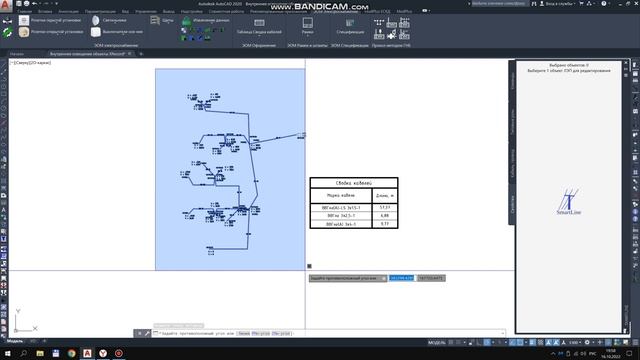Click the Изменение данных tool
The height and width of the screenshot is (360, 640).
(205, 20)
